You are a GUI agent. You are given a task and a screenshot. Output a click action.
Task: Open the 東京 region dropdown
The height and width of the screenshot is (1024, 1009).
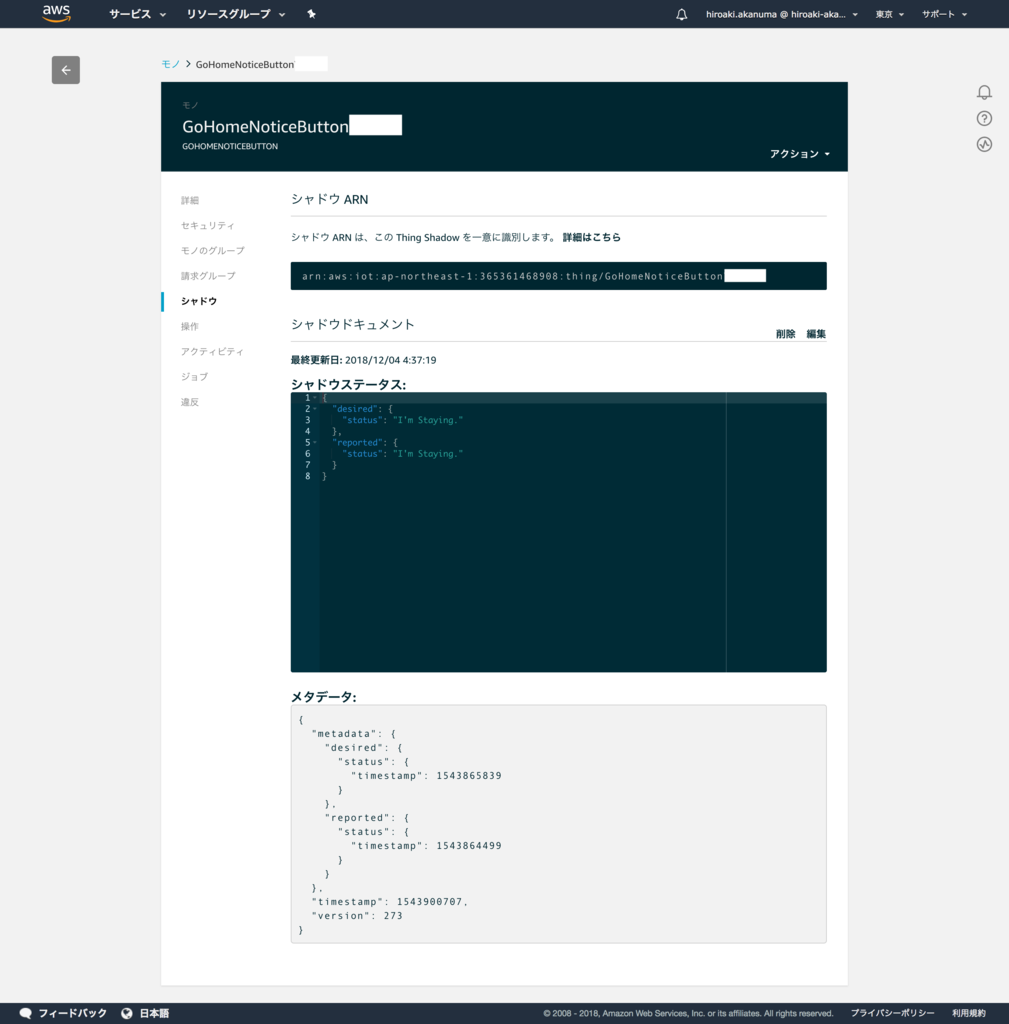pyautogui.click(x=889, y=14)
